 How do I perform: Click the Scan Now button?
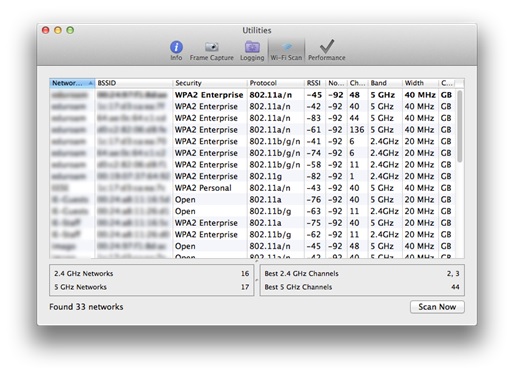click(437, 307)
